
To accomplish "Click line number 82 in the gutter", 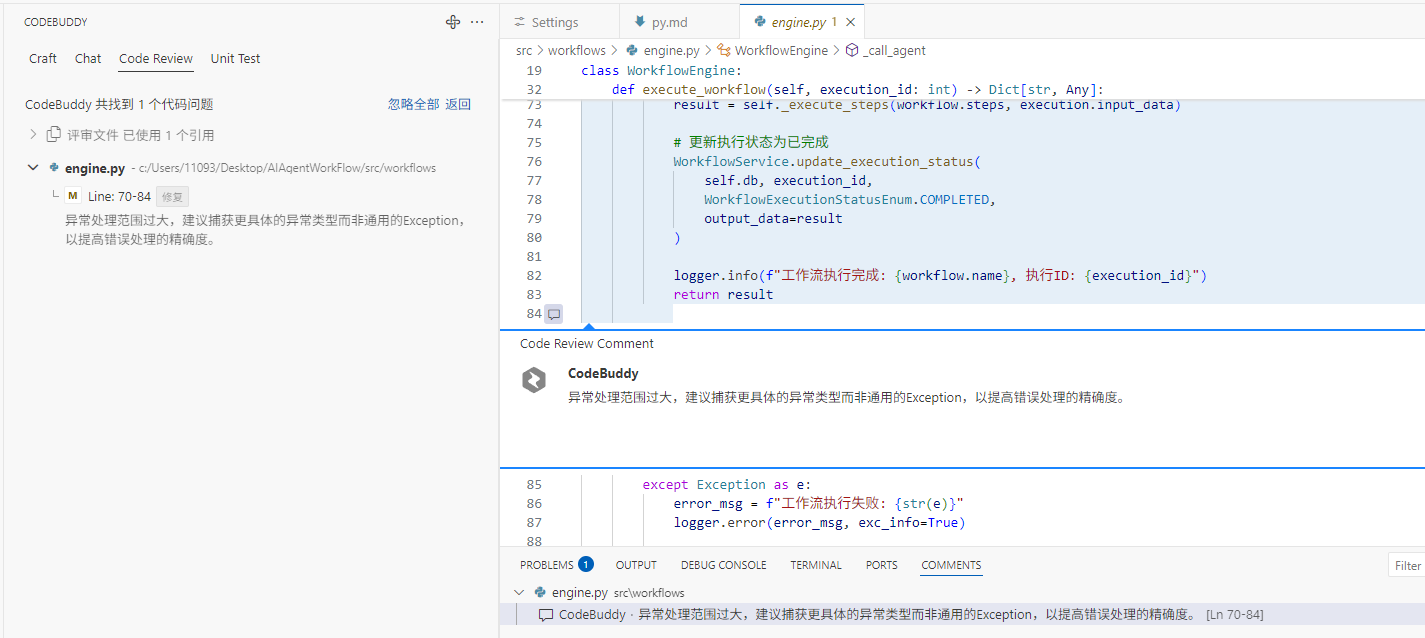I will 533,276.
